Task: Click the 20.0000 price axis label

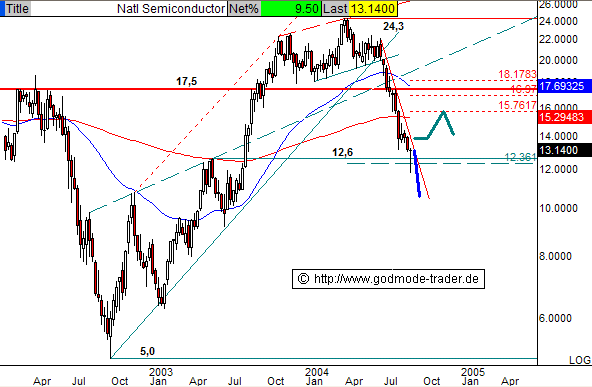Action: [558, 60]
